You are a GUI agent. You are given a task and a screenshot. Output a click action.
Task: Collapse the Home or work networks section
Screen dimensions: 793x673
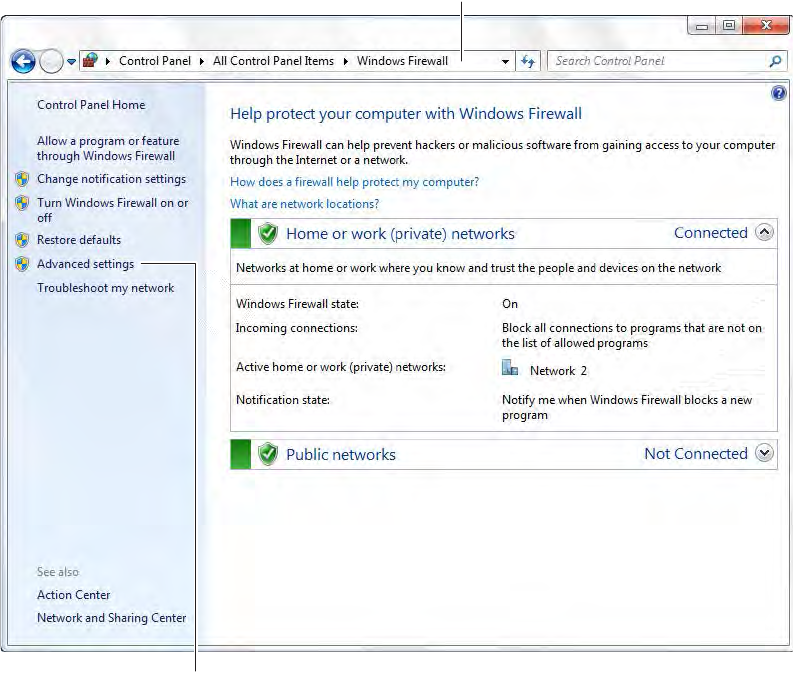pos(764,233)
